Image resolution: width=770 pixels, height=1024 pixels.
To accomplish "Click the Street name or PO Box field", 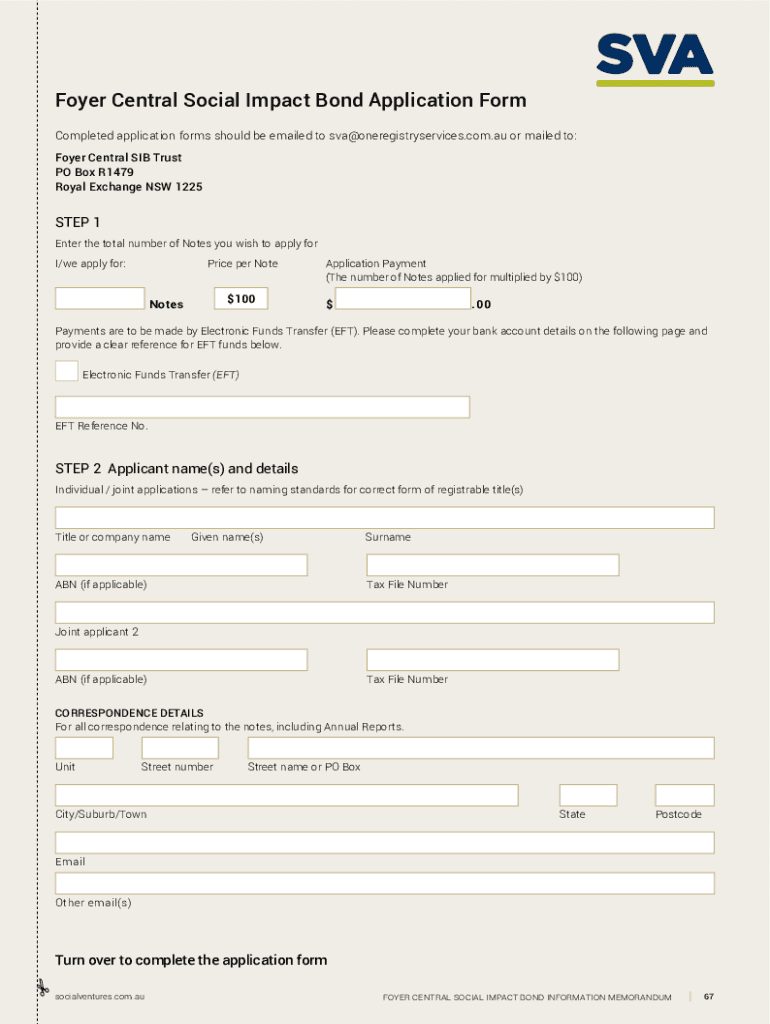I will [x=480, y=748].
